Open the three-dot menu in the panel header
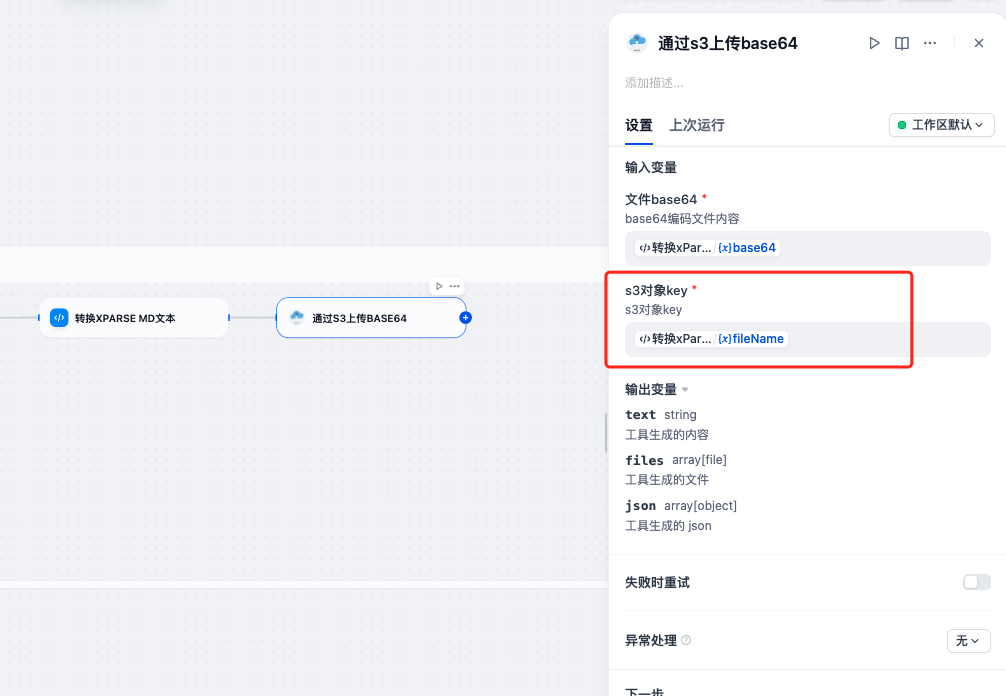 click(x=930, y=43)
